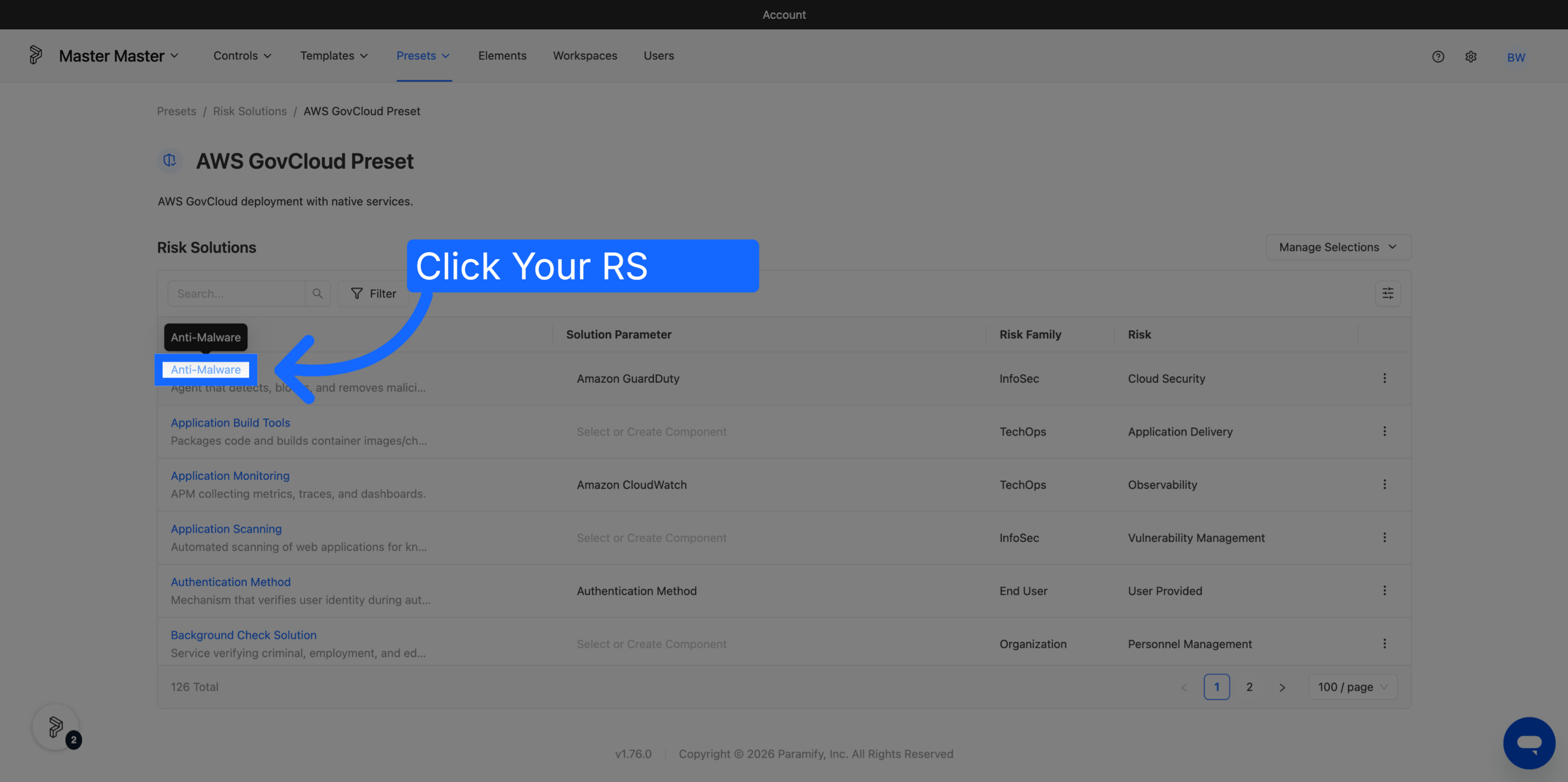Go to the next page arrow

1282,687
